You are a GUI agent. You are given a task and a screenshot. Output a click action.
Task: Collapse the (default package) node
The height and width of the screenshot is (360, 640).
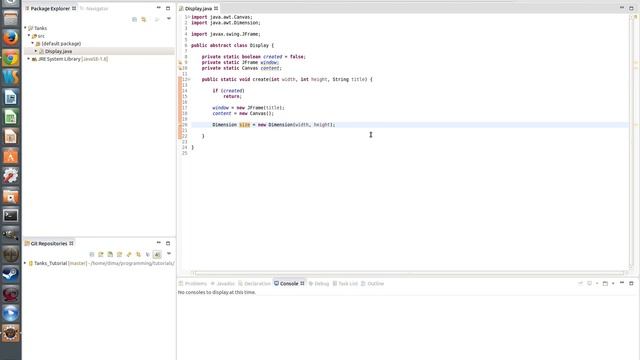[x=32, y=43]
